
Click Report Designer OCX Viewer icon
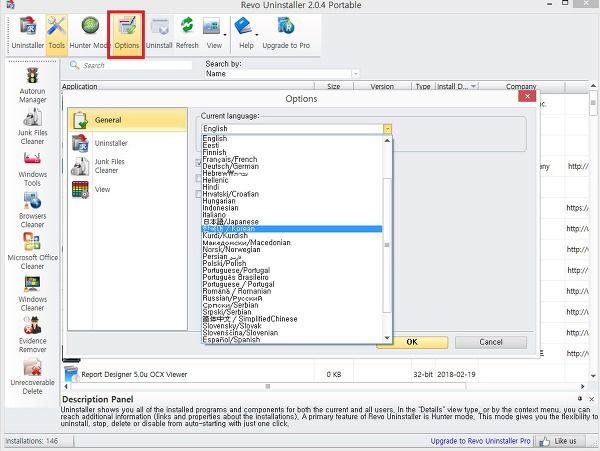(71, 374)
